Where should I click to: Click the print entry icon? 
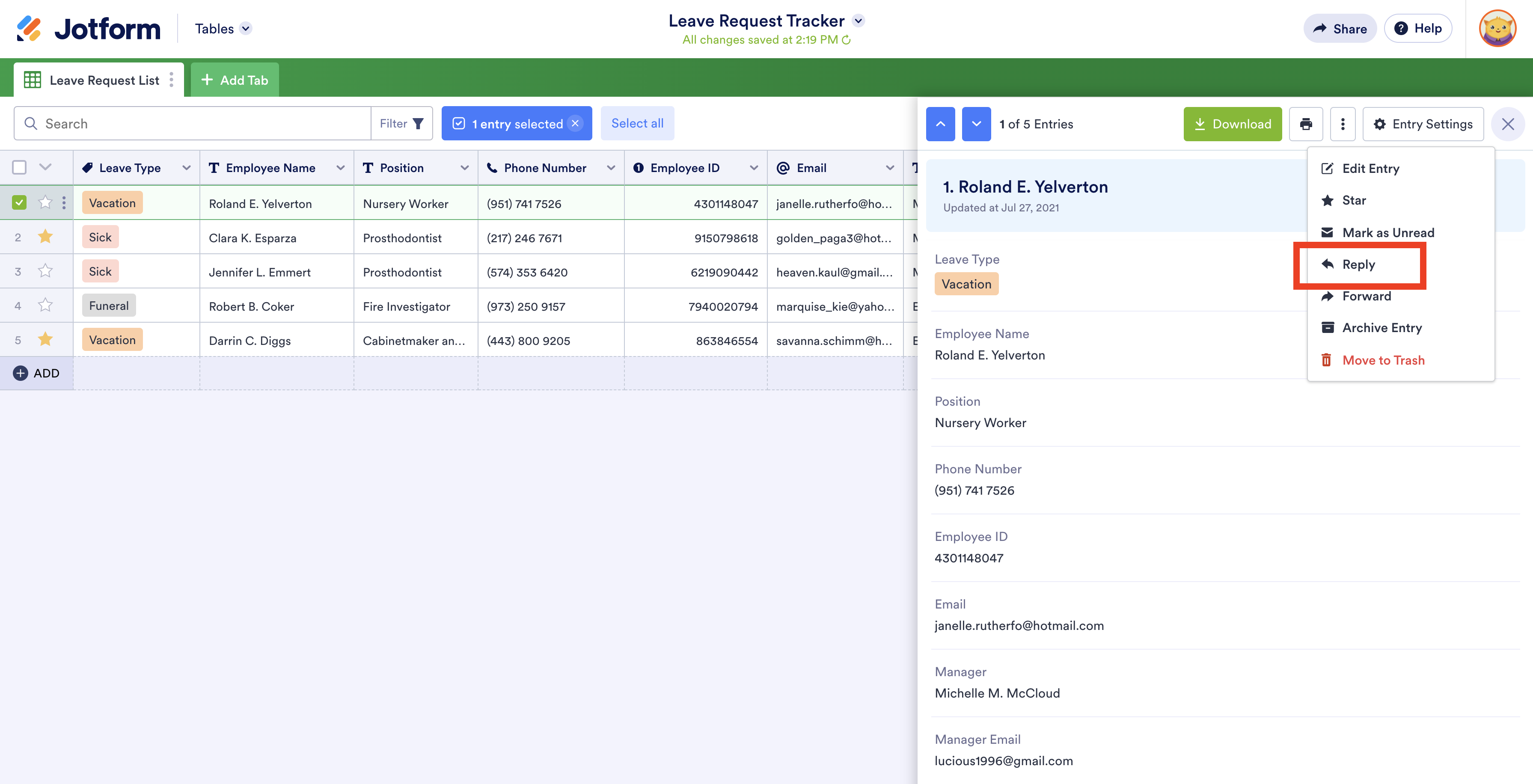coord(1306,124)
